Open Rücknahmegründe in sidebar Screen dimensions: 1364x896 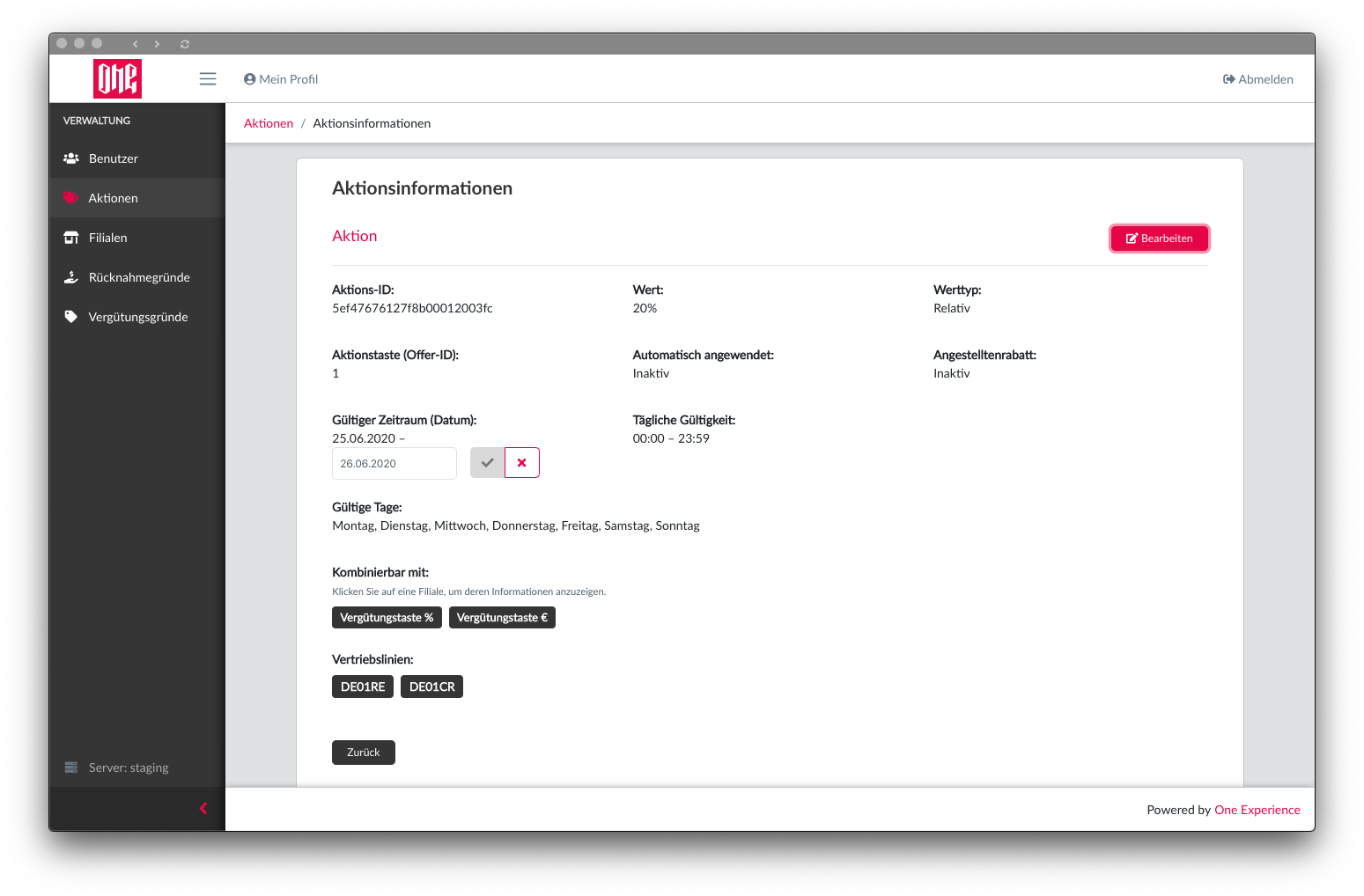coord(137,277)
